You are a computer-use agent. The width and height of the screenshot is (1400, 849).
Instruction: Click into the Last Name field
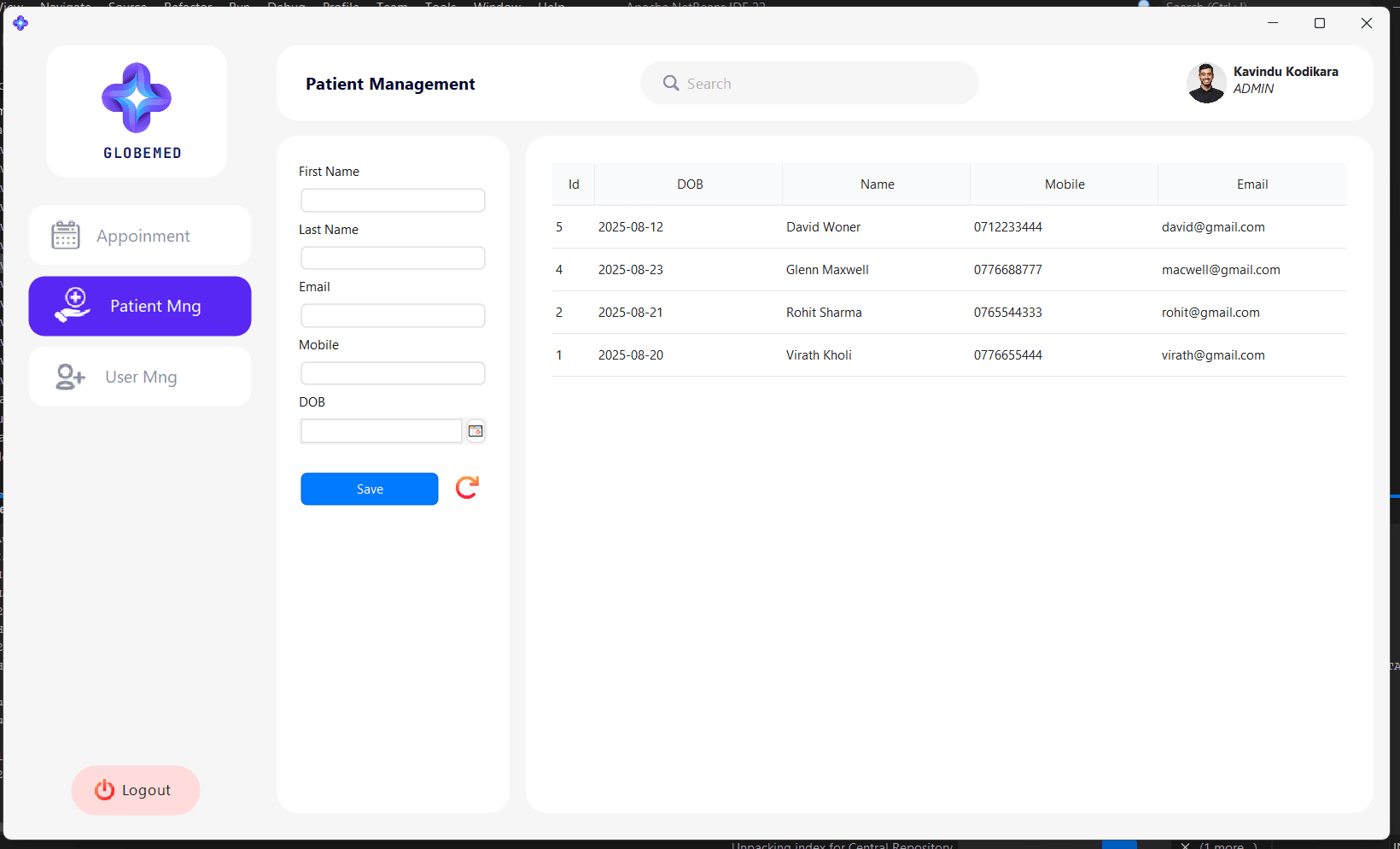click(393, 258)
